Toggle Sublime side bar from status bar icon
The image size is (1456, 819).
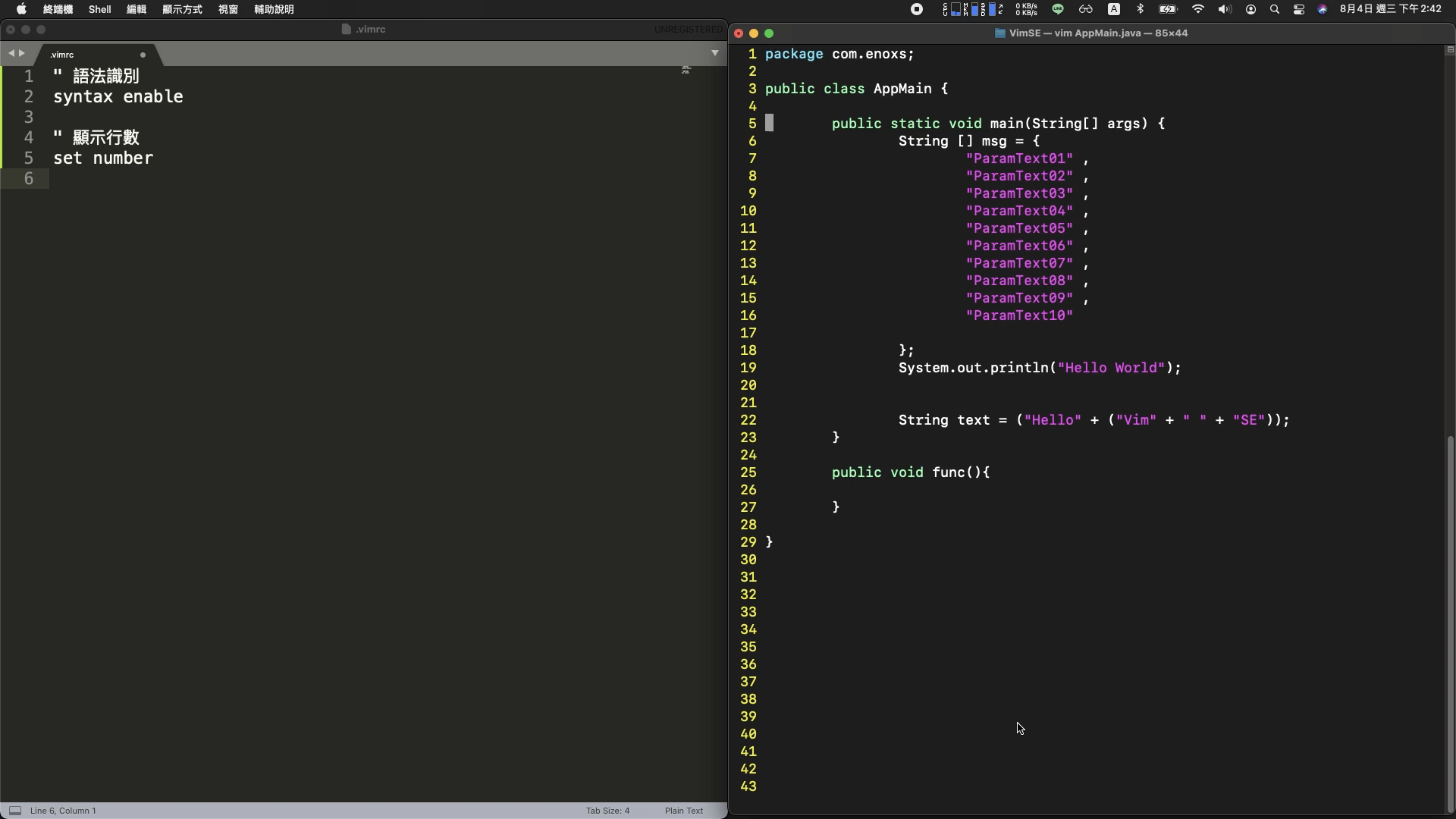14,810
